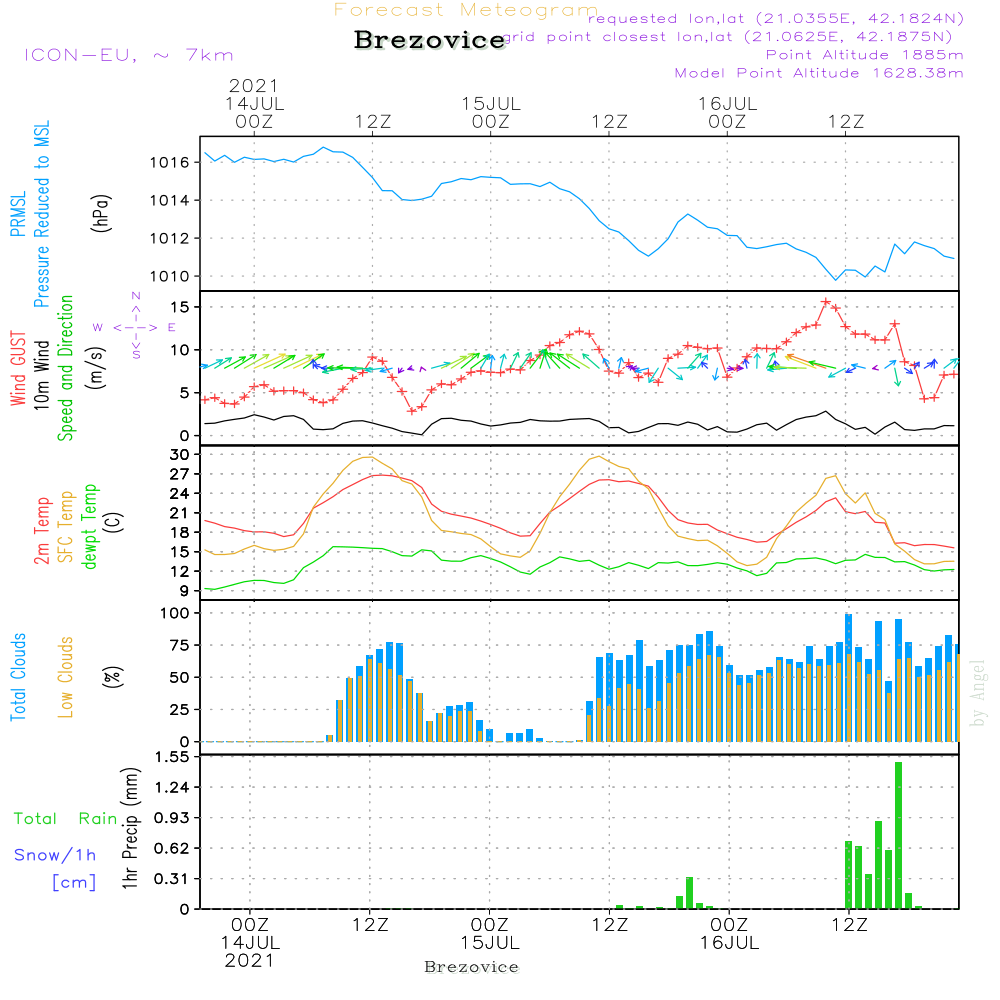Screen dimensions: 1000x1000
Task: Click the 25 cloud percentage tick
Action: point(180,709)
